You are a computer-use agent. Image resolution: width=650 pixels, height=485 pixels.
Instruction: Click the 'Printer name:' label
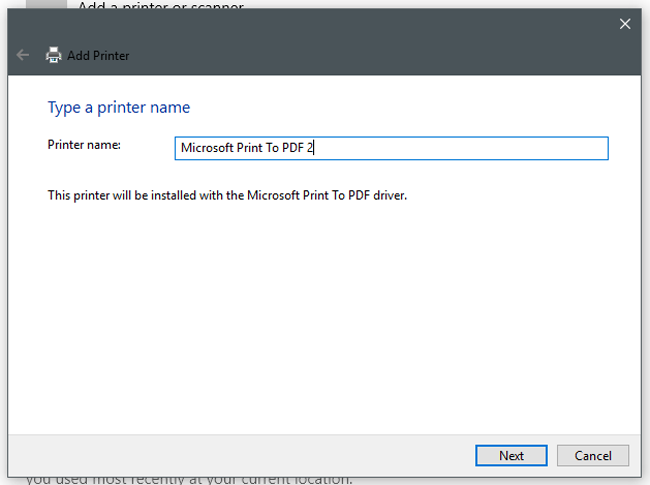[x=84, y=145]
